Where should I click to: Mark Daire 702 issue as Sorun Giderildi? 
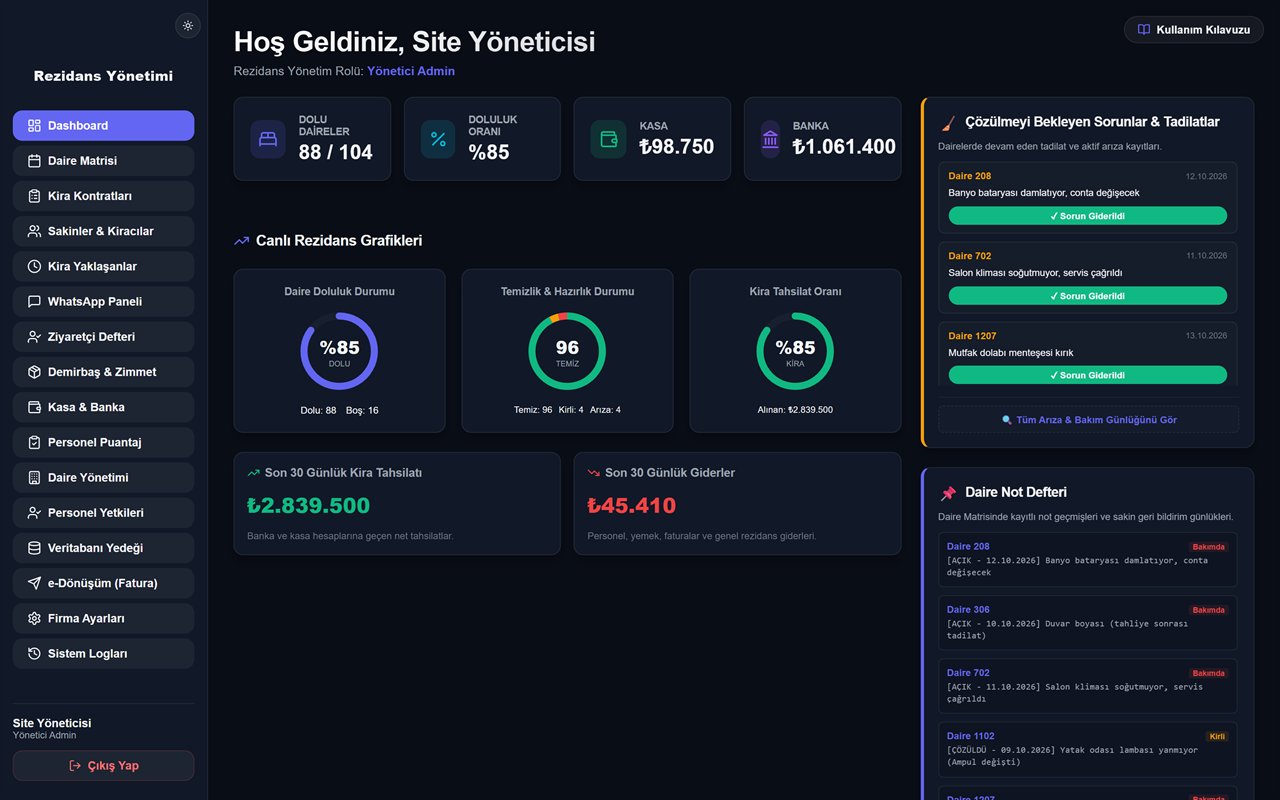tap(1087, 296)
